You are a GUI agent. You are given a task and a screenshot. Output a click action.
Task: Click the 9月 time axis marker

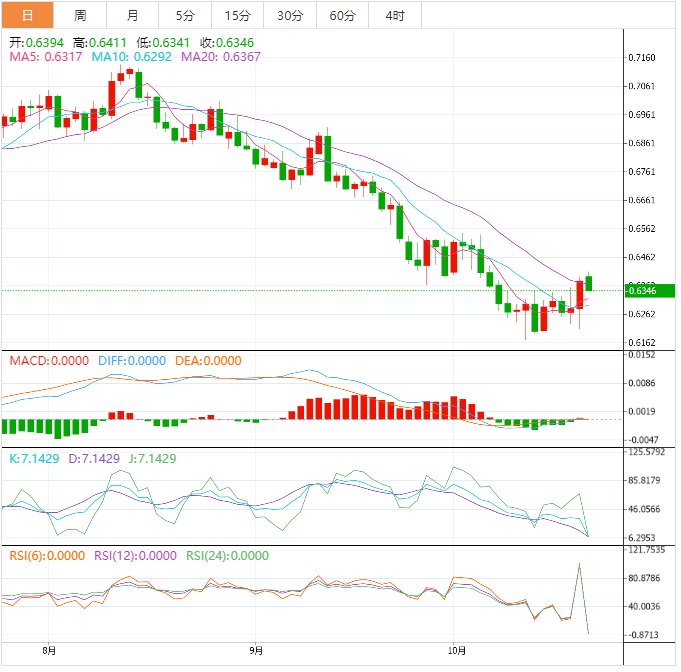256,651
